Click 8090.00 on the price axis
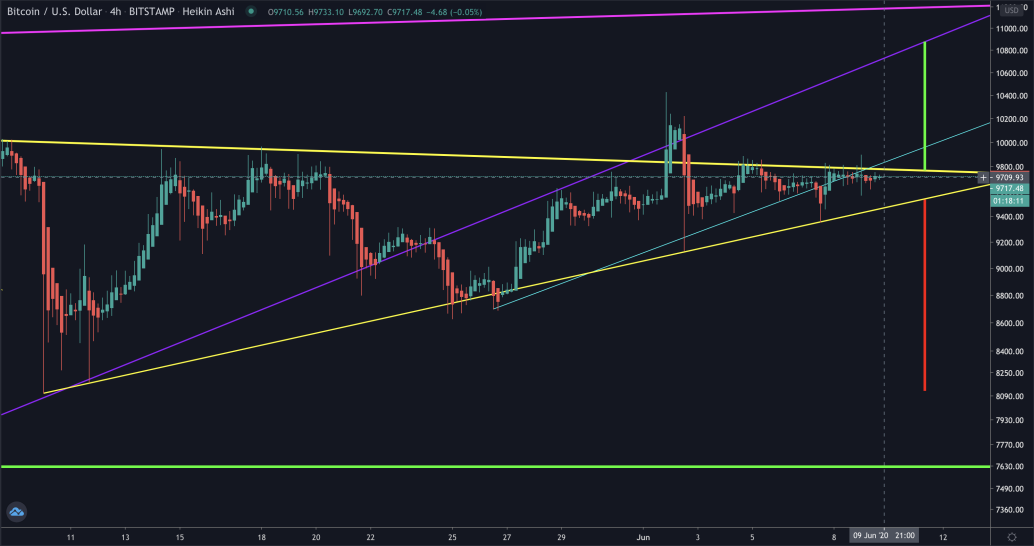The width and height of the screenshot is (1034, 546). tap(1010, 396)
